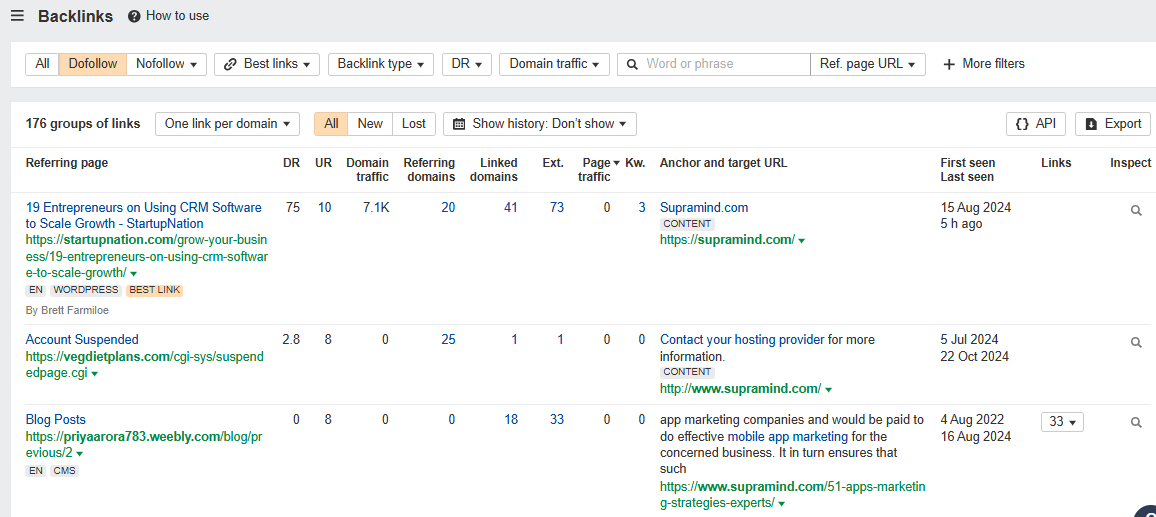1156x517 pixels.
Task: Open the Best links dropdown
Action: (x=267, y=63)
